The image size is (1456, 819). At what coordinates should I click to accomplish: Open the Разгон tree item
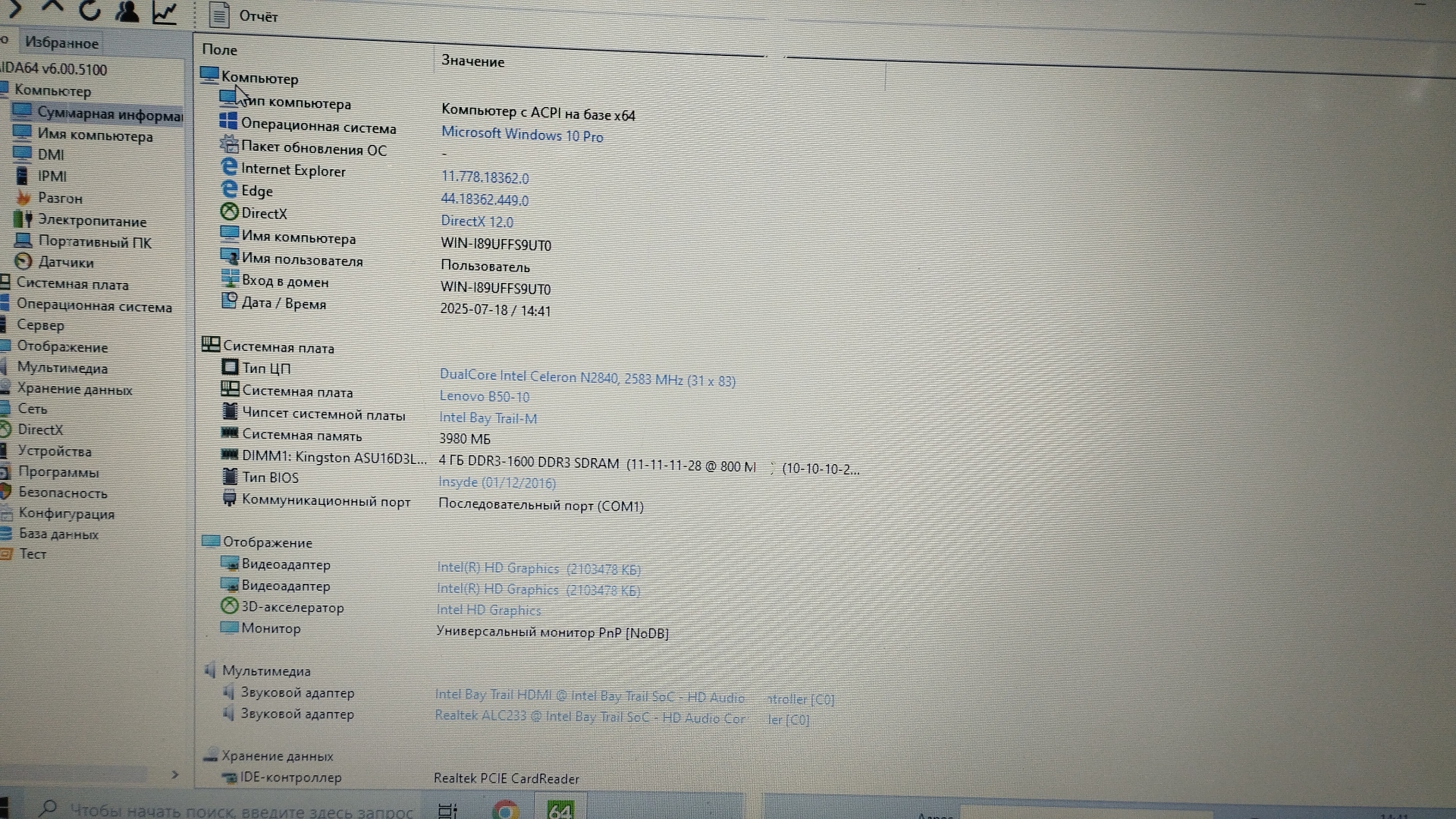point(60,198)
